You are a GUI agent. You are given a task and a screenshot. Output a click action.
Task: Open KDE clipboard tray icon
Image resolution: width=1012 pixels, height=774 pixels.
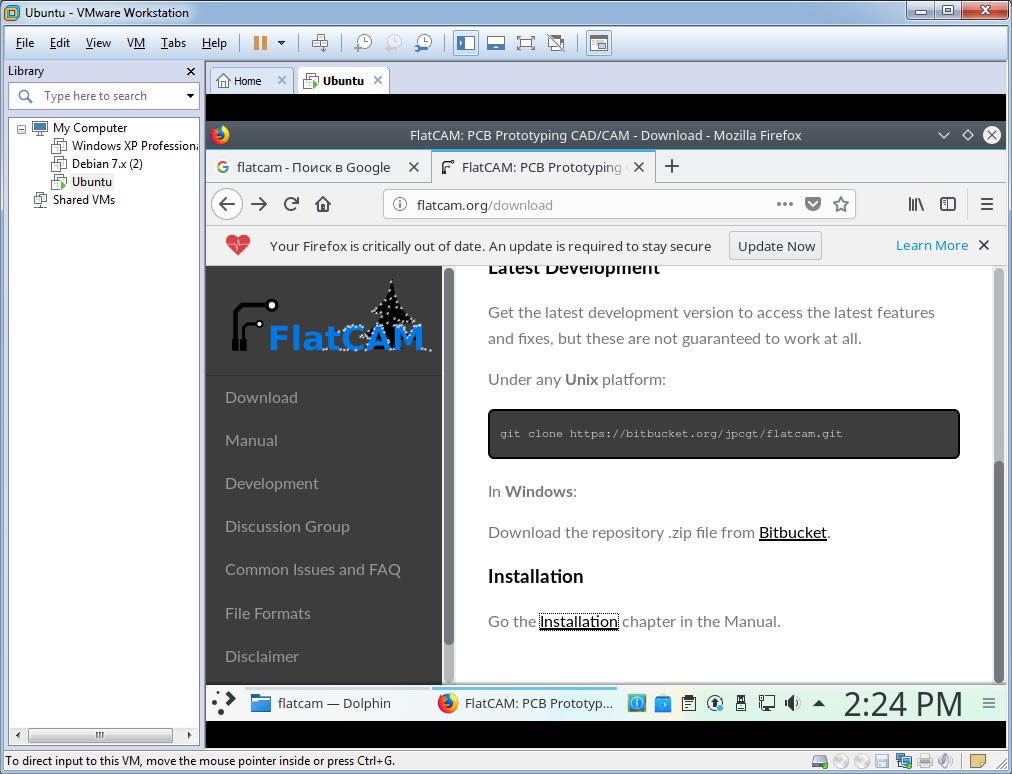pos(689,704)
